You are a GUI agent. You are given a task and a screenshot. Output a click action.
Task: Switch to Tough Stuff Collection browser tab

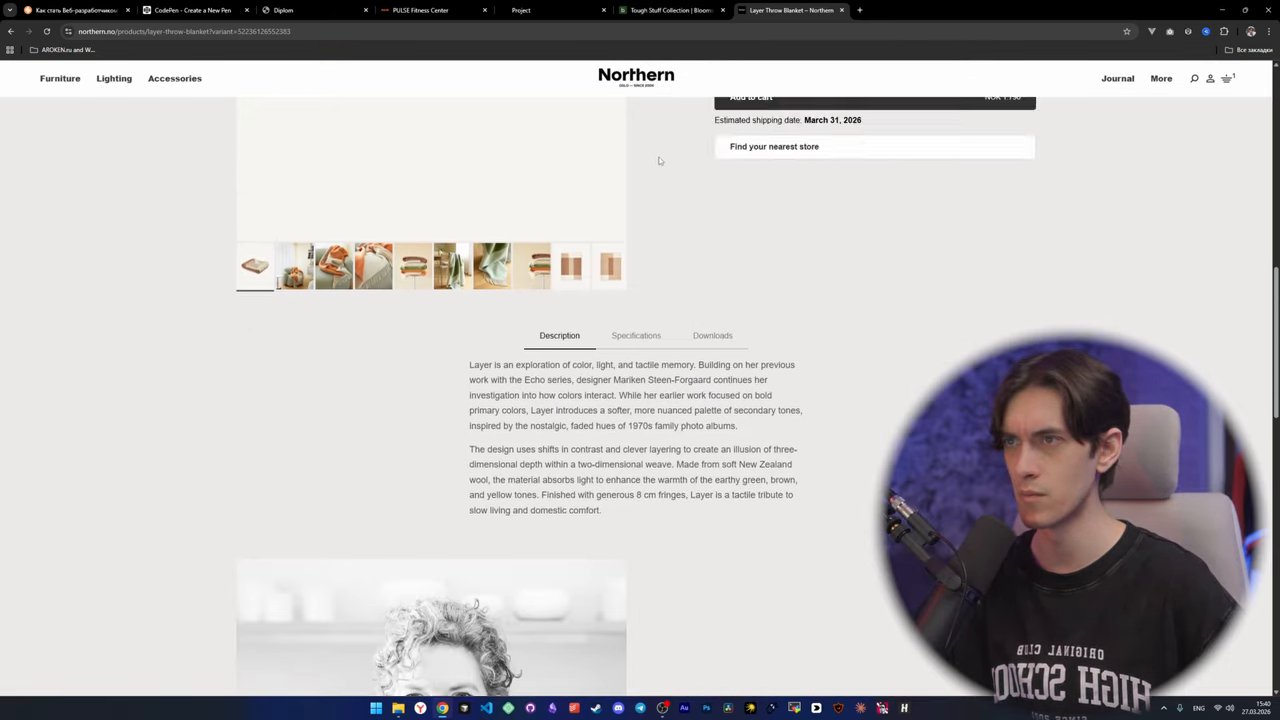[x=671, y=10]
